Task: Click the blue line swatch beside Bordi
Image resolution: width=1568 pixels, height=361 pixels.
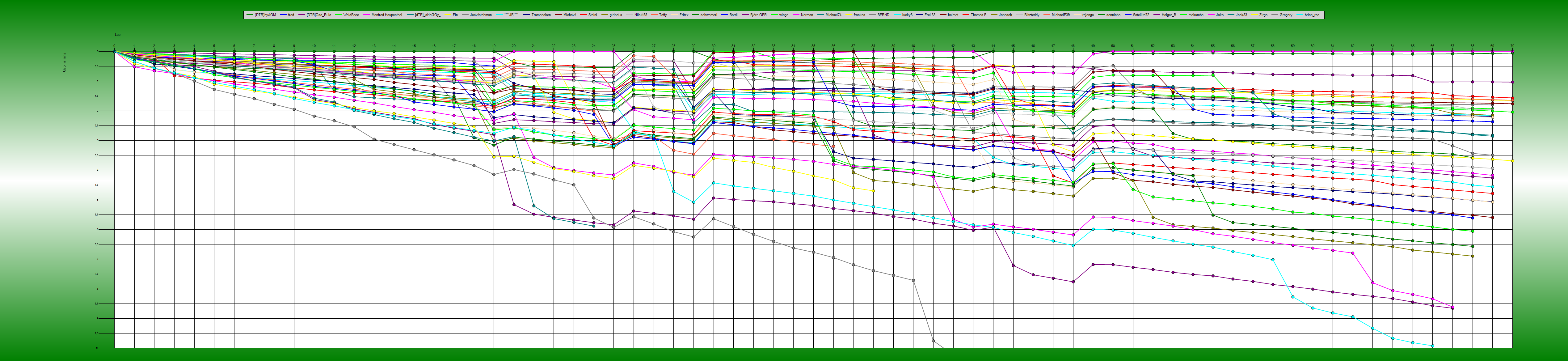Action: [x=725, y=15]
